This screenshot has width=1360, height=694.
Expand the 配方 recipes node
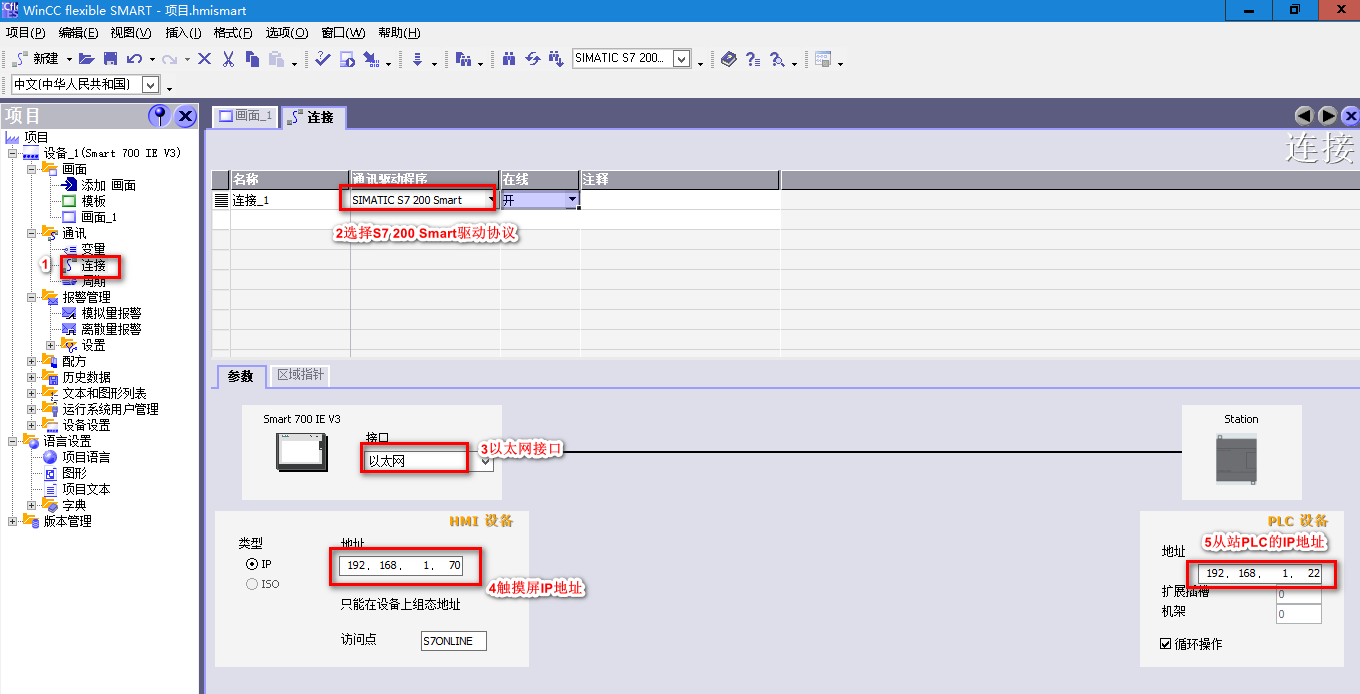pos(32,361)
